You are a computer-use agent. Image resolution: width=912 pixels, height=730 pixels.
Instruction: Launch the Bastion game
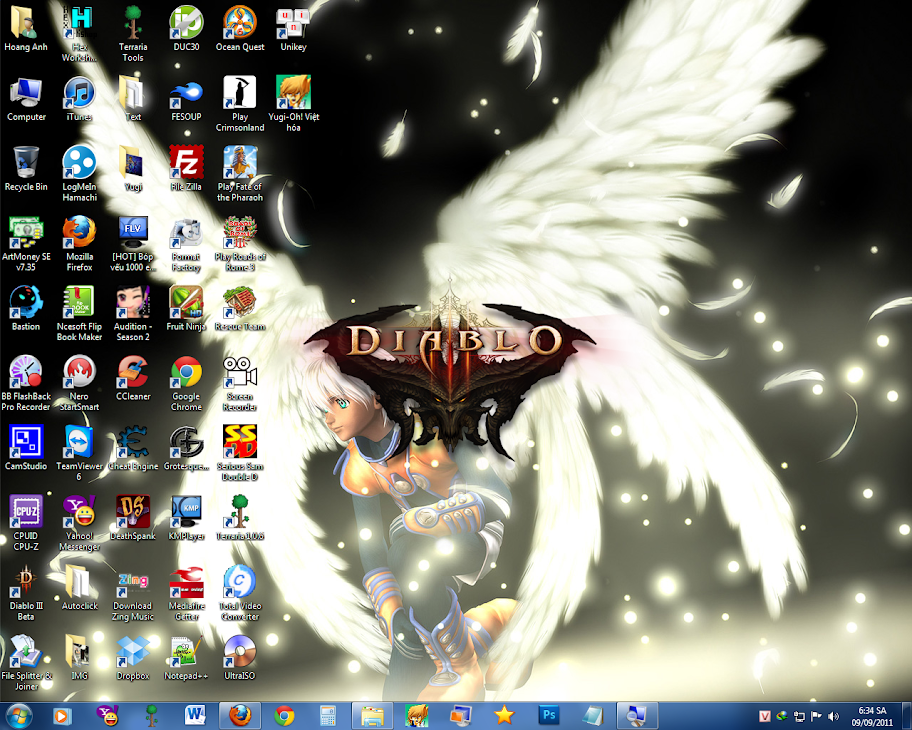pyautogui.click(x=26, y=308)
